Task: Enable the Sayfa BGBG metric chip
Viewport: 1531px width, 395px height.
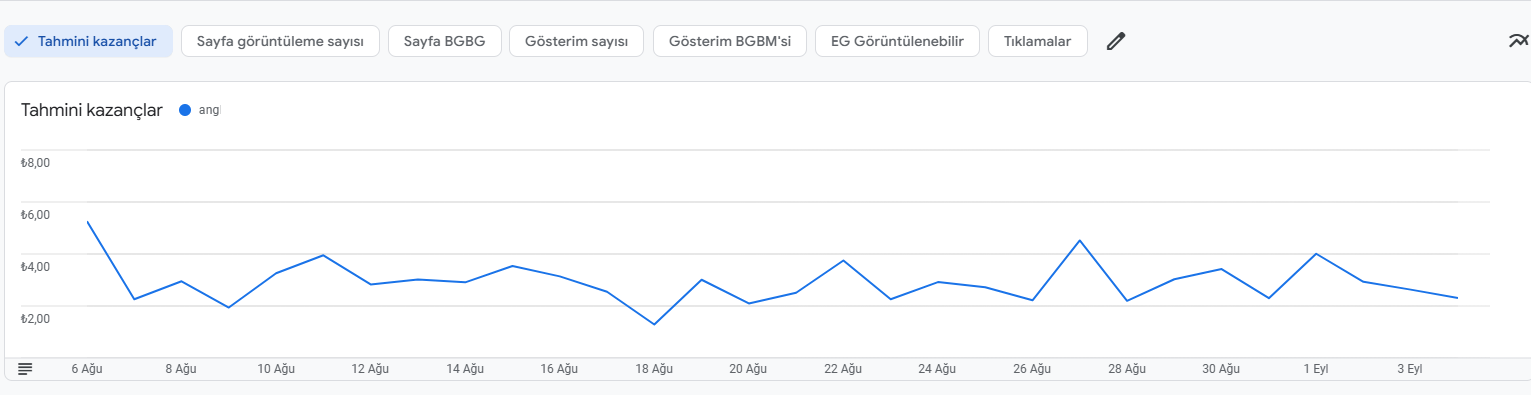Action: click(x=444, y=41)
